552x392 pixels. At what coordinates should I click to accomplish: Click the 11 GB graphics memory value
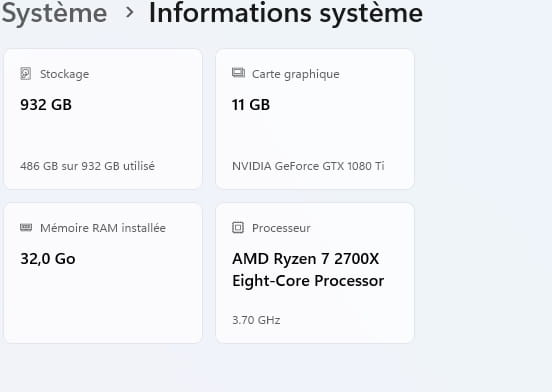pos(251,105)
